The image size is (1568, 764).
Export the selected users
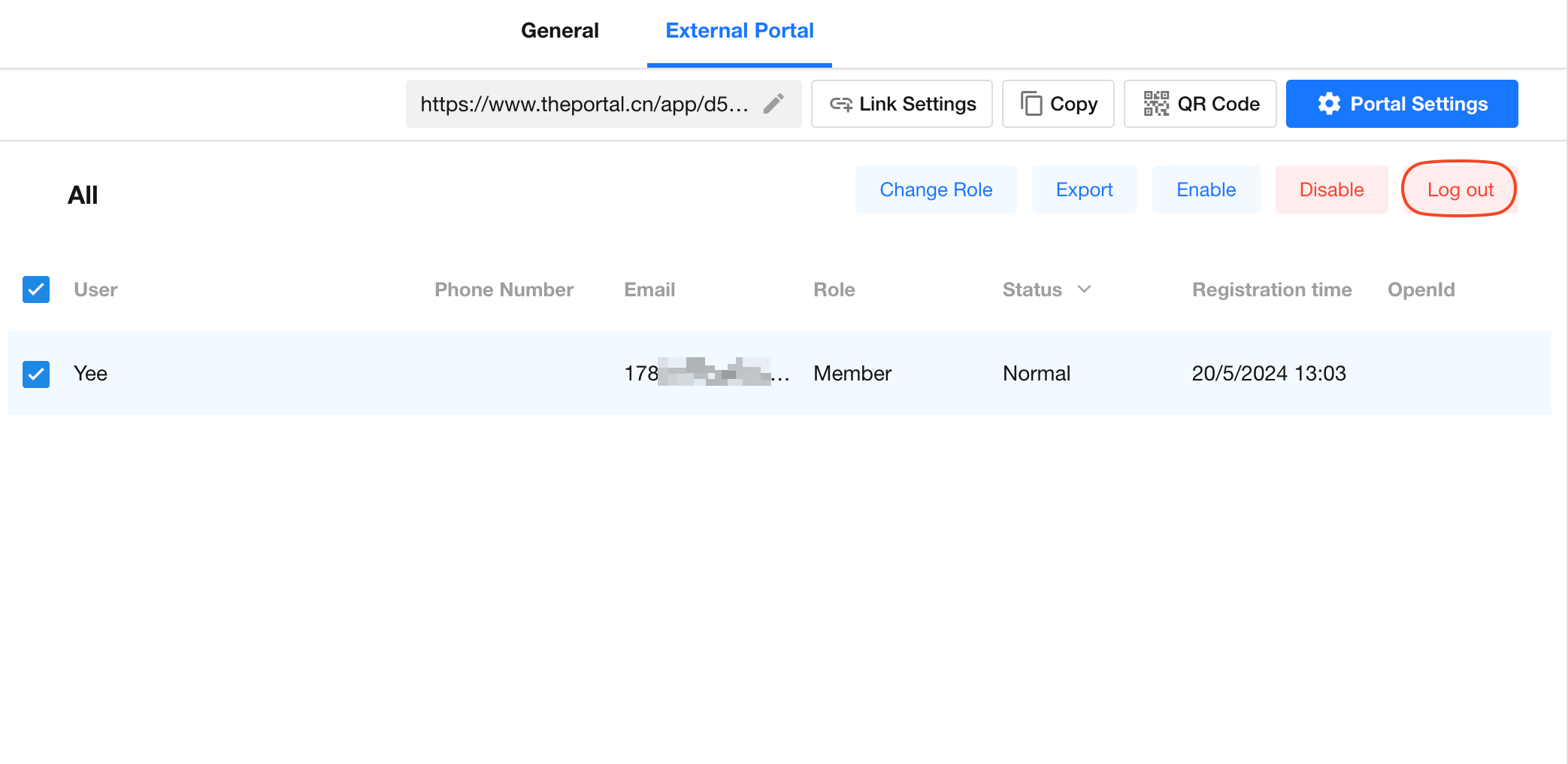1084,189
